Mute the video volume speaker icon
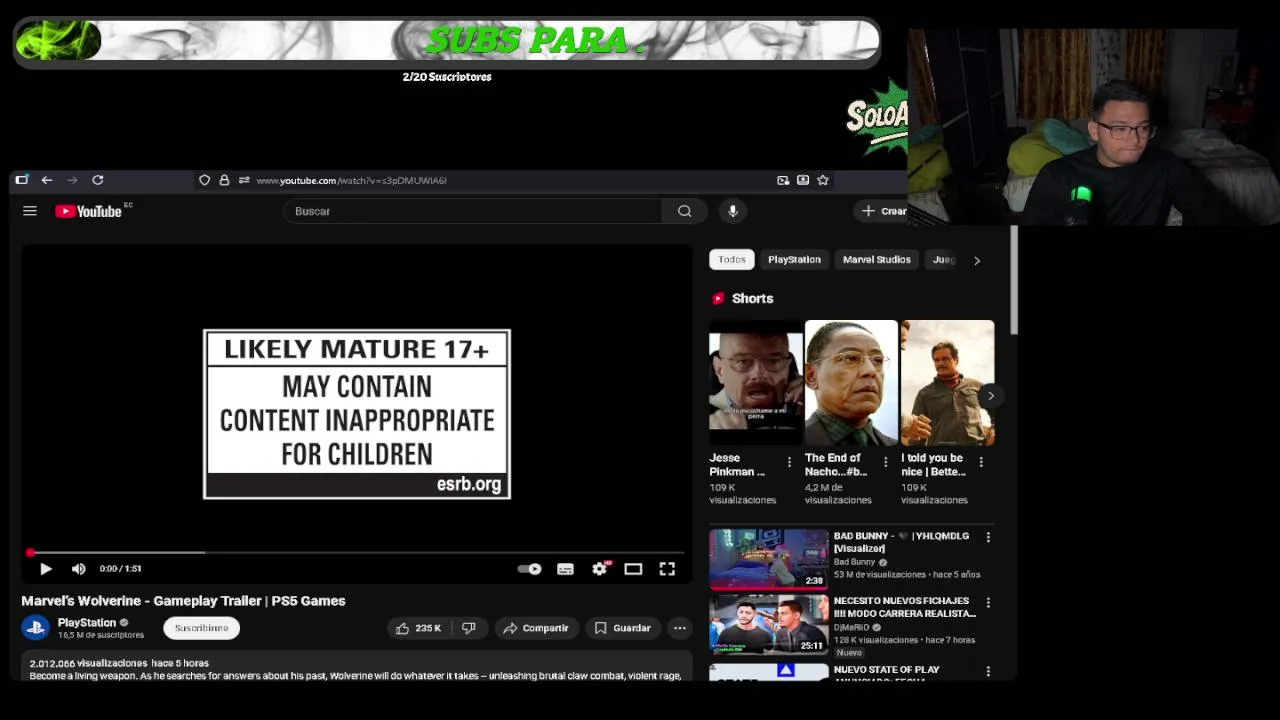Screen dimensions: 1280x720 78,568
